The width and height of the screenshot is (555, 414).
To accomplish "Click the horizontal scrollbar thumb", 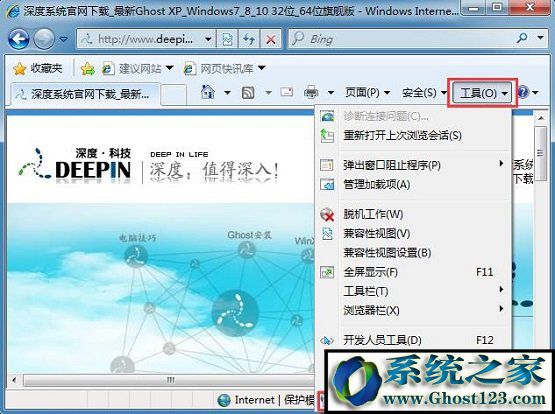I will click(x=169, y=380).
